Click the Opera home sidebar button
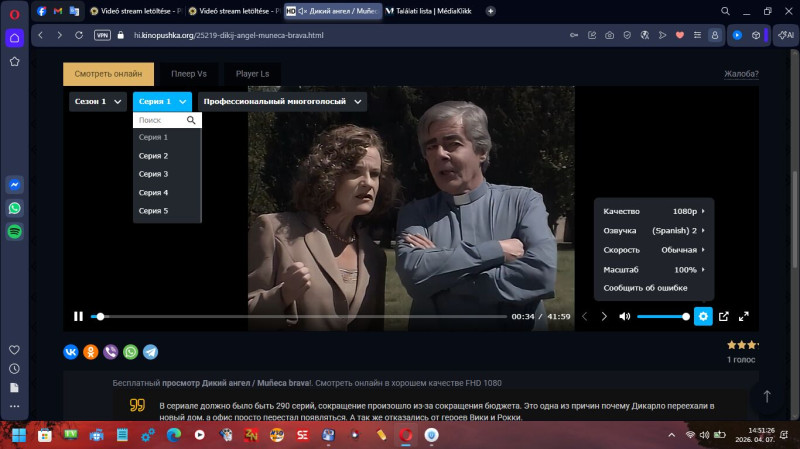This screenshot has height=449, width=800. point(15,38)
